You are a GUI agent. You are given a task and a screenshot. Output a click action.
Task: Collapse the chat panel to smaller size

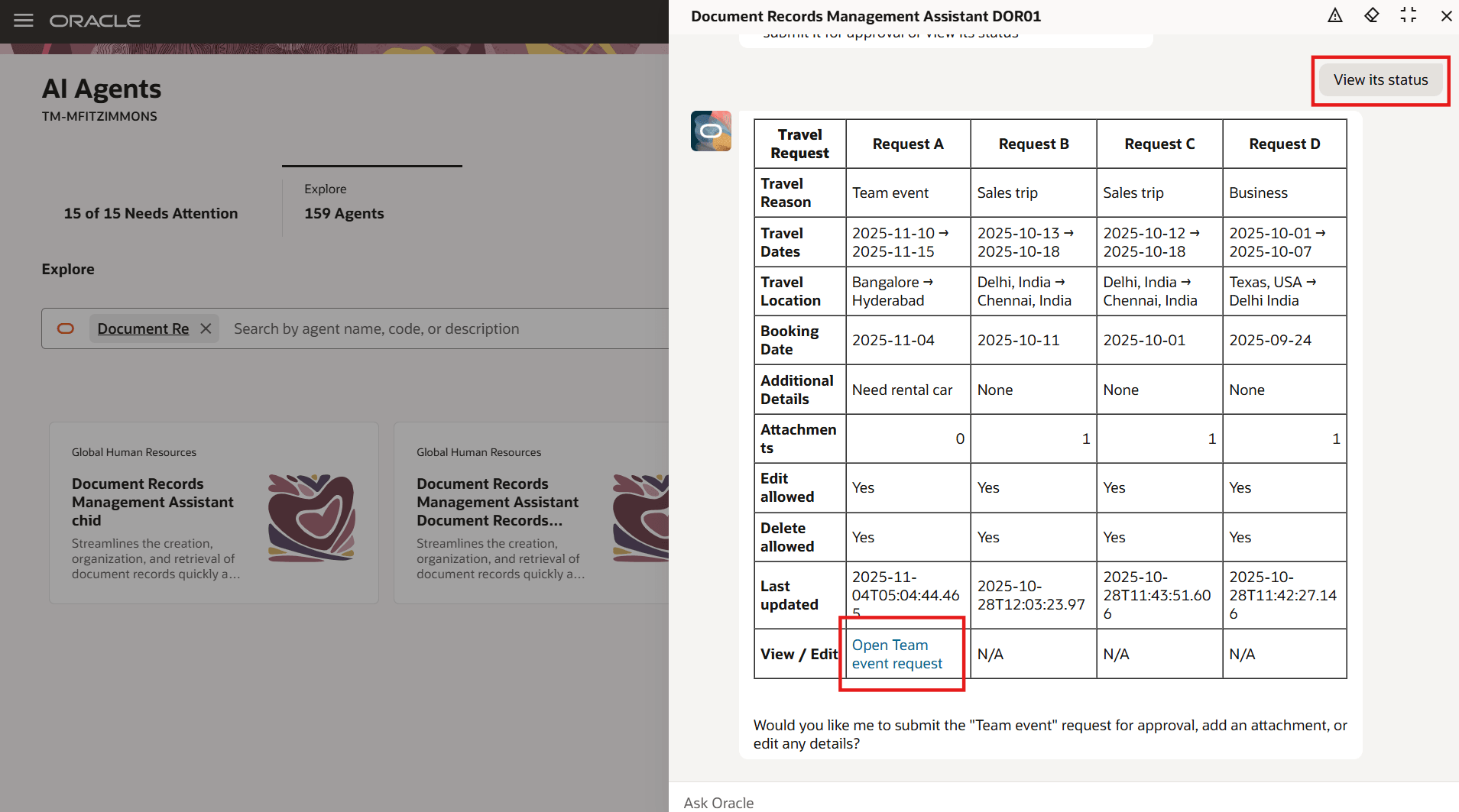pyautogui.click(x=1409, y=15)
